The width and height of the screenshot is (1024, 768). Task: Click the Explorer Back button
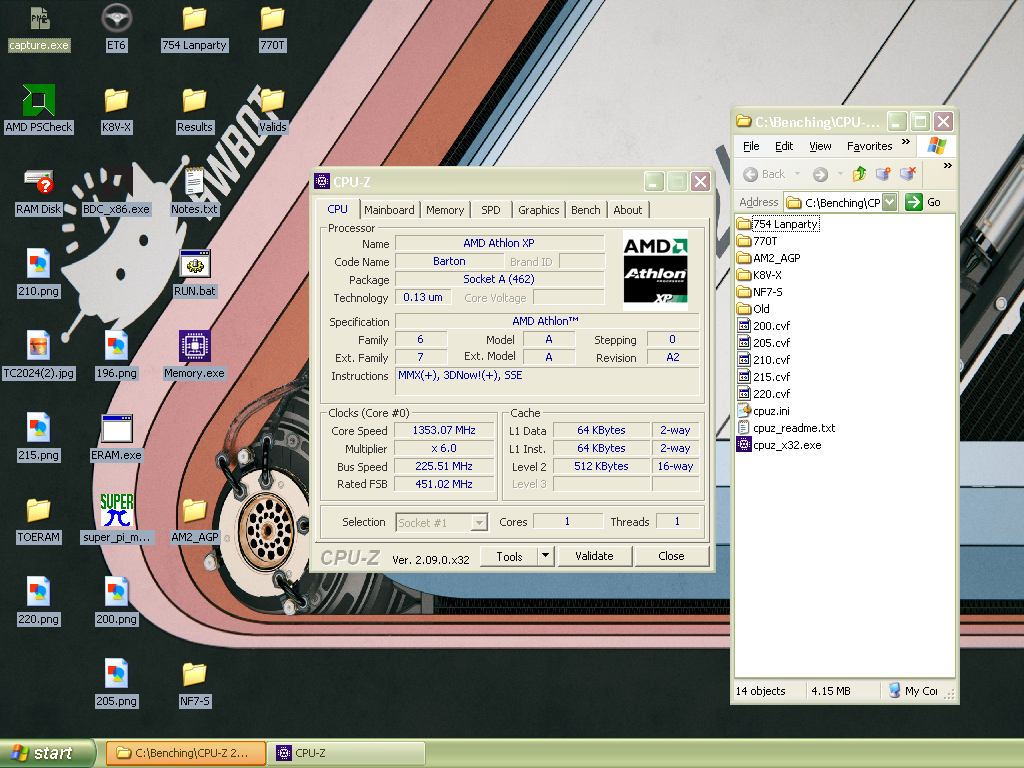click(x=764, y=174)
